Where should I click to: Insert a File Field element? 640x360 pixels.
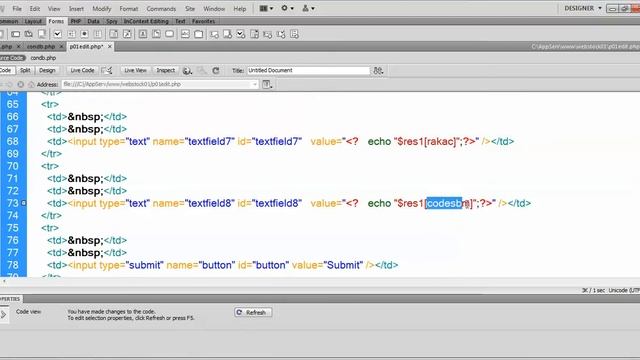(x=156, y=34)
